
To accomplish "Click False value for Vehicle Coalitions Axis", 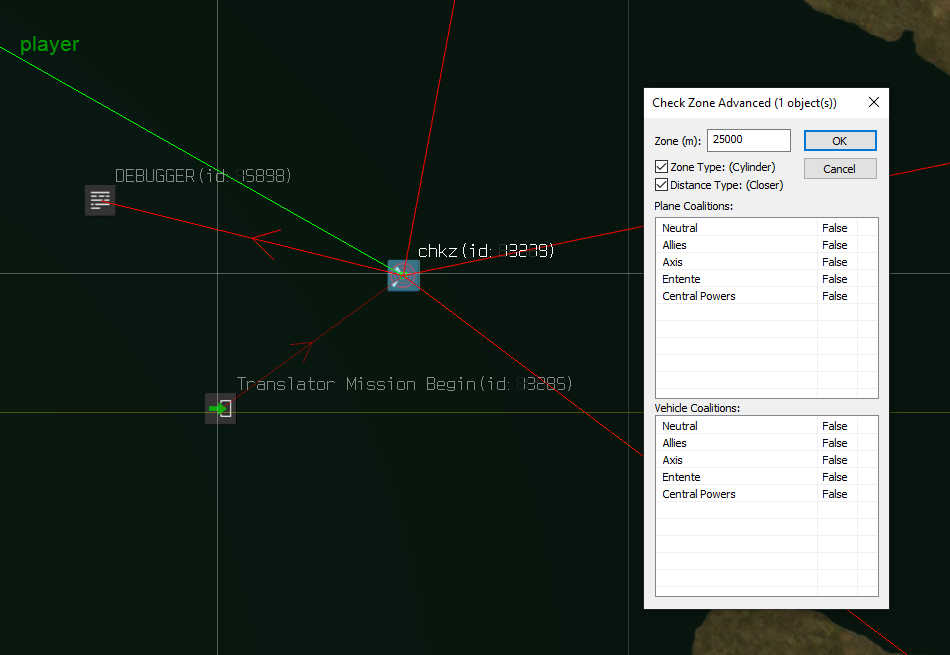I will 834,460.
